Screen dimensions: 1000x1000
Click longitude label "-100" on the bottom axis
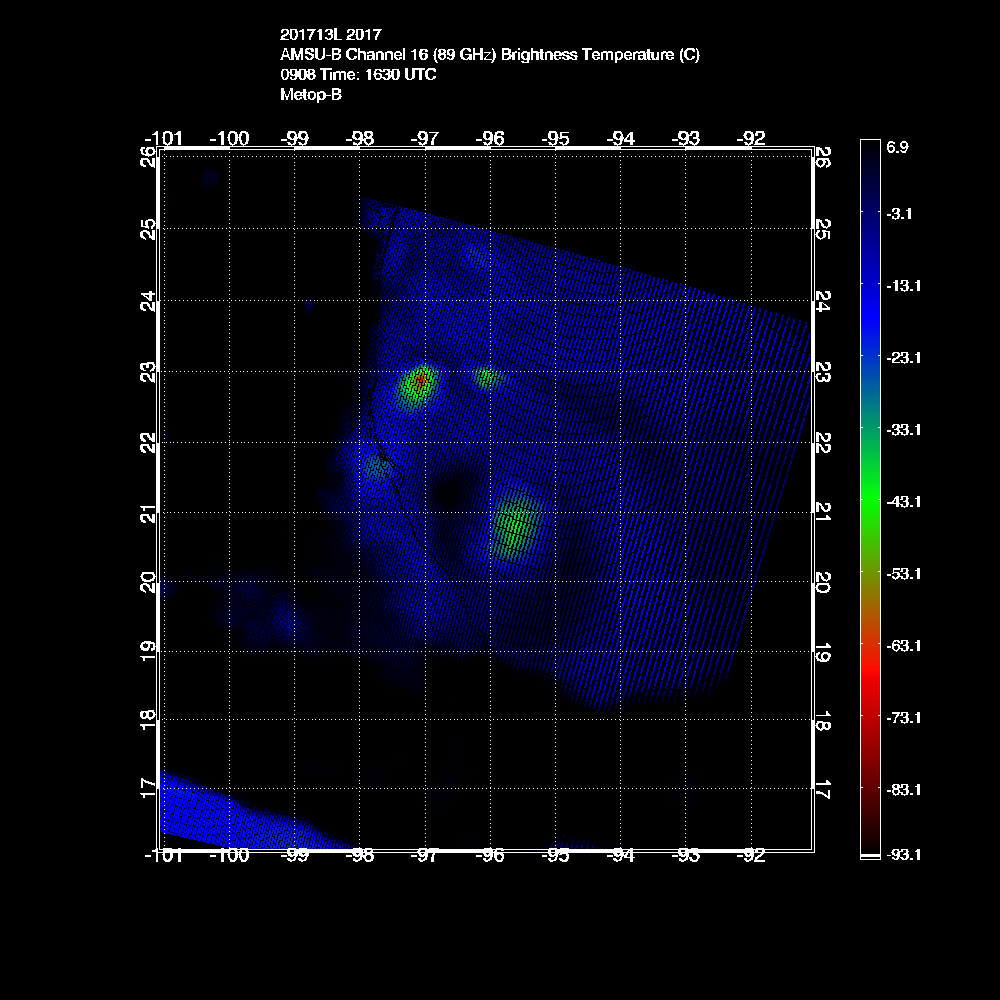[229, 856]
